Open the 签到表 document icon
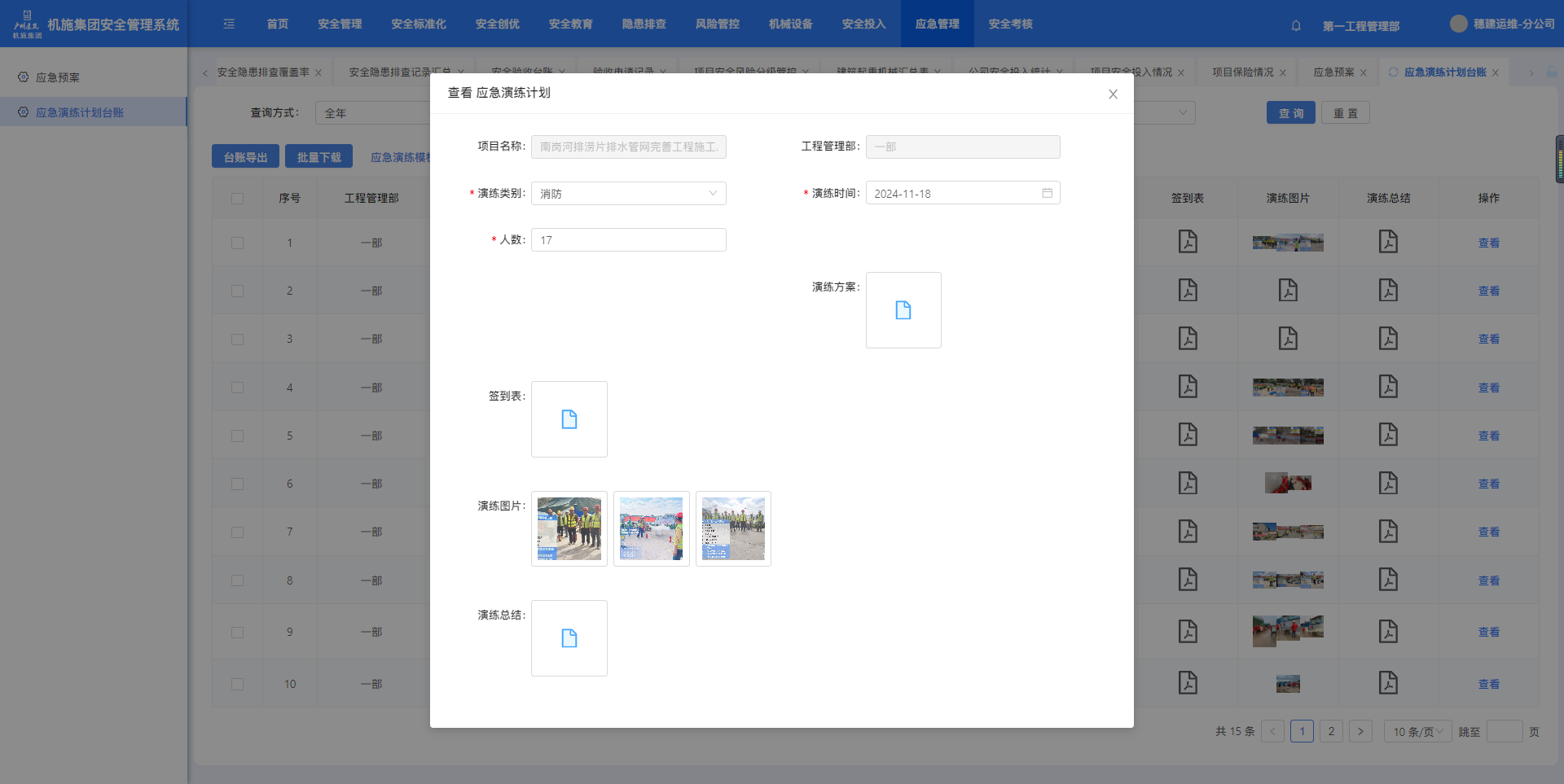Image resolution: width=1564 pixels, height=784 pixels. [x=569, y=419]
